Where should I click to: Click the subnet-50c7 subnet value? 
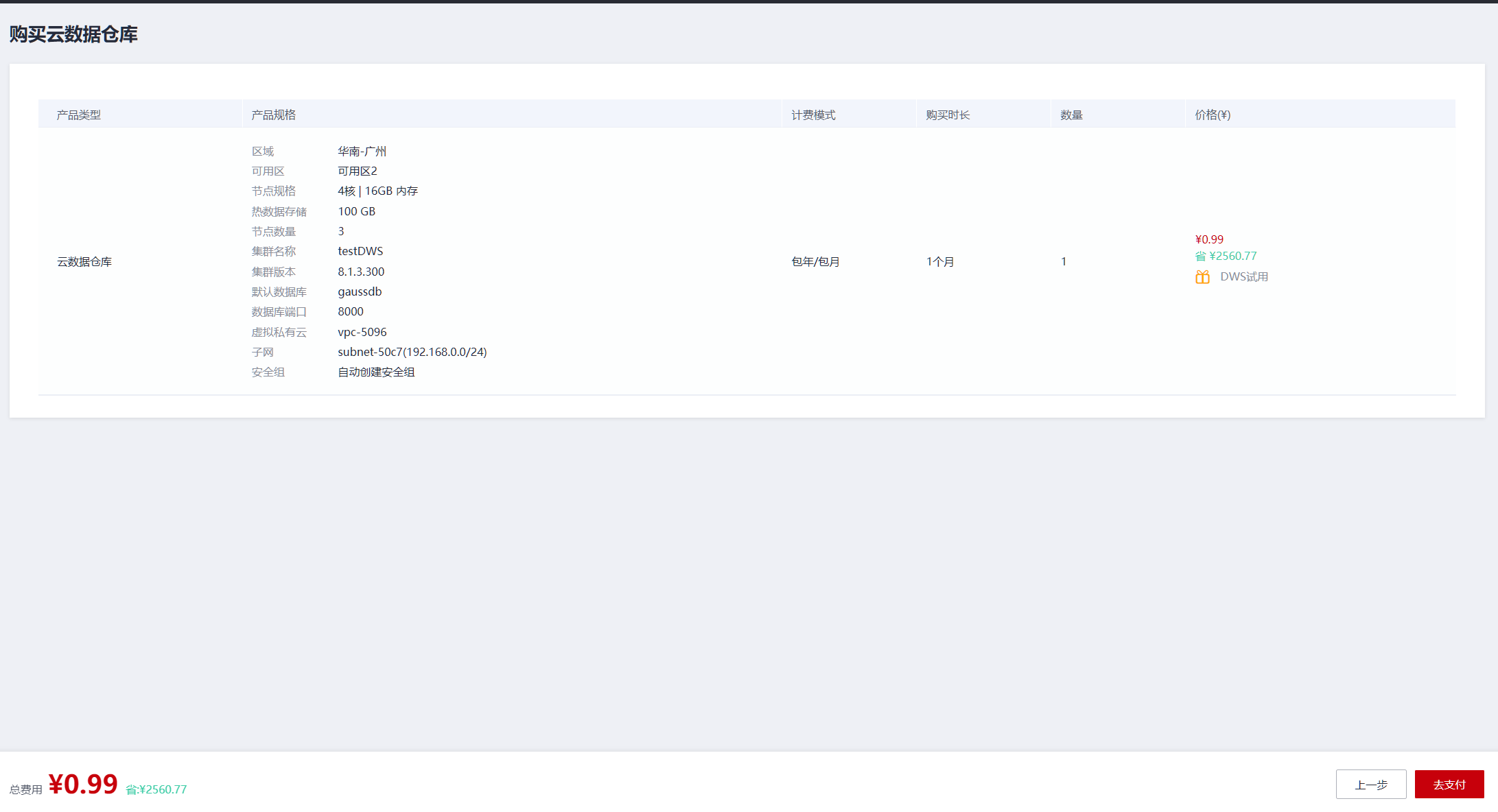pos(412,353)
